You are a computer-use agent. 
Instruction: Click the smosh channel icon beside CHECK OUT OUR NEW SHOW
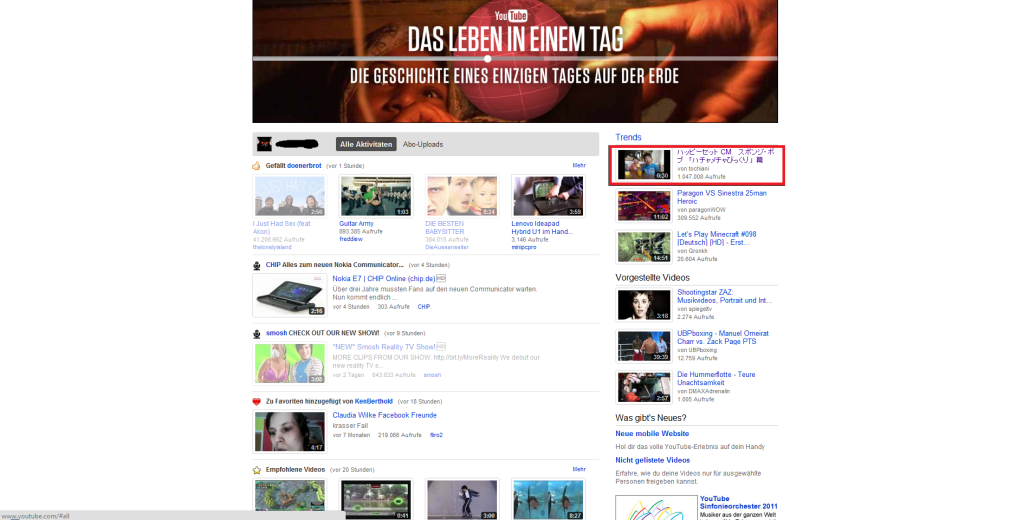(x=256, y=333)
